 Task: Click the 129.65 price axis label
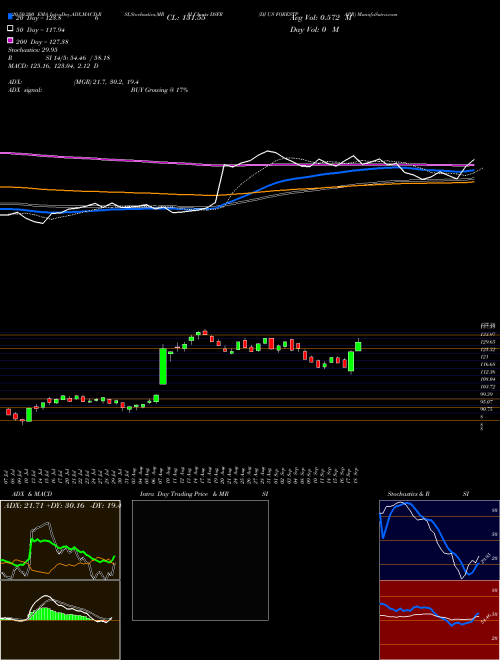(x=488, y=342)
